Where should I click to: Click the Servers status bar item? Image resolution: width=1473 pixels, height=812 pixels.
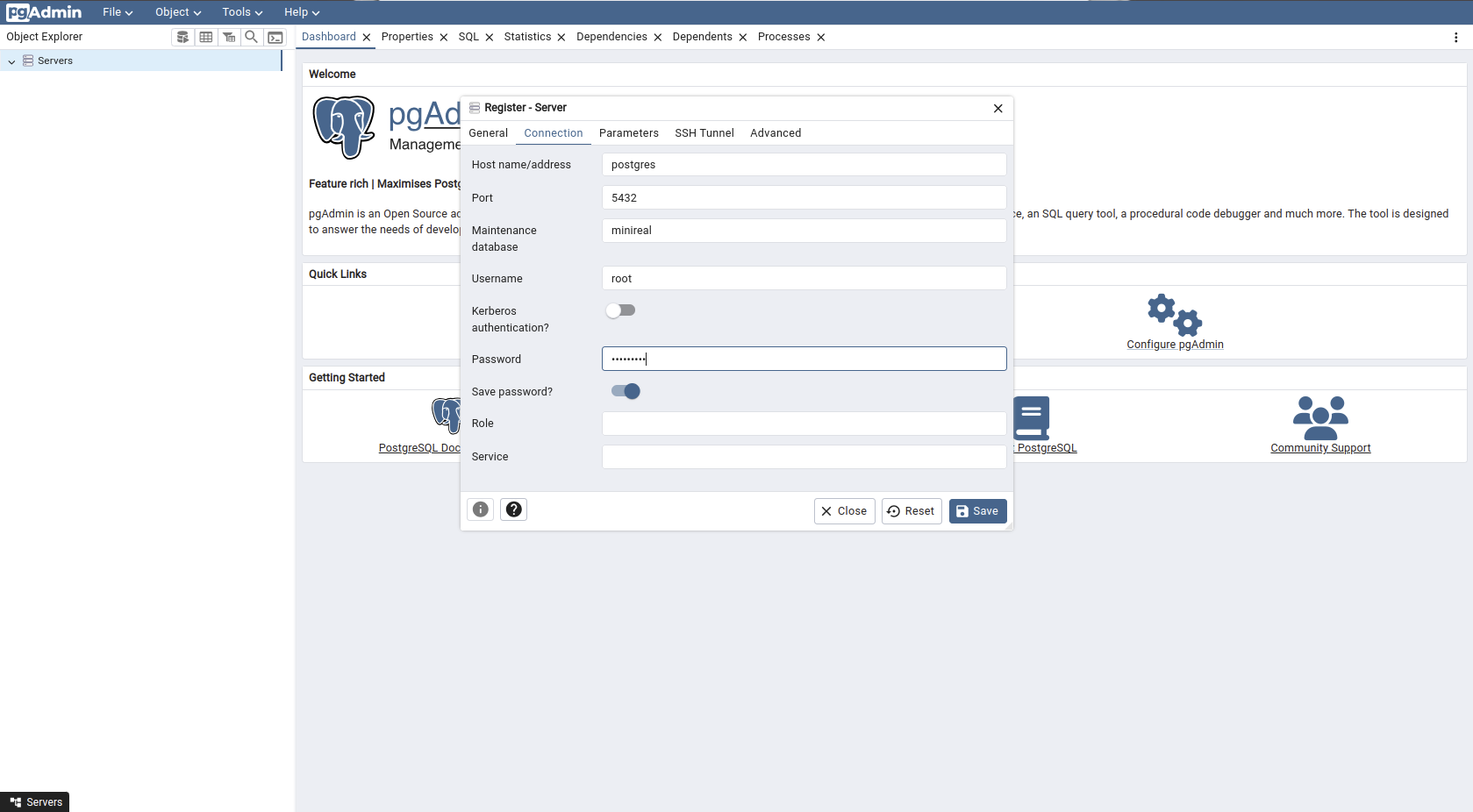pyautogui.click(x=35, y=802)
